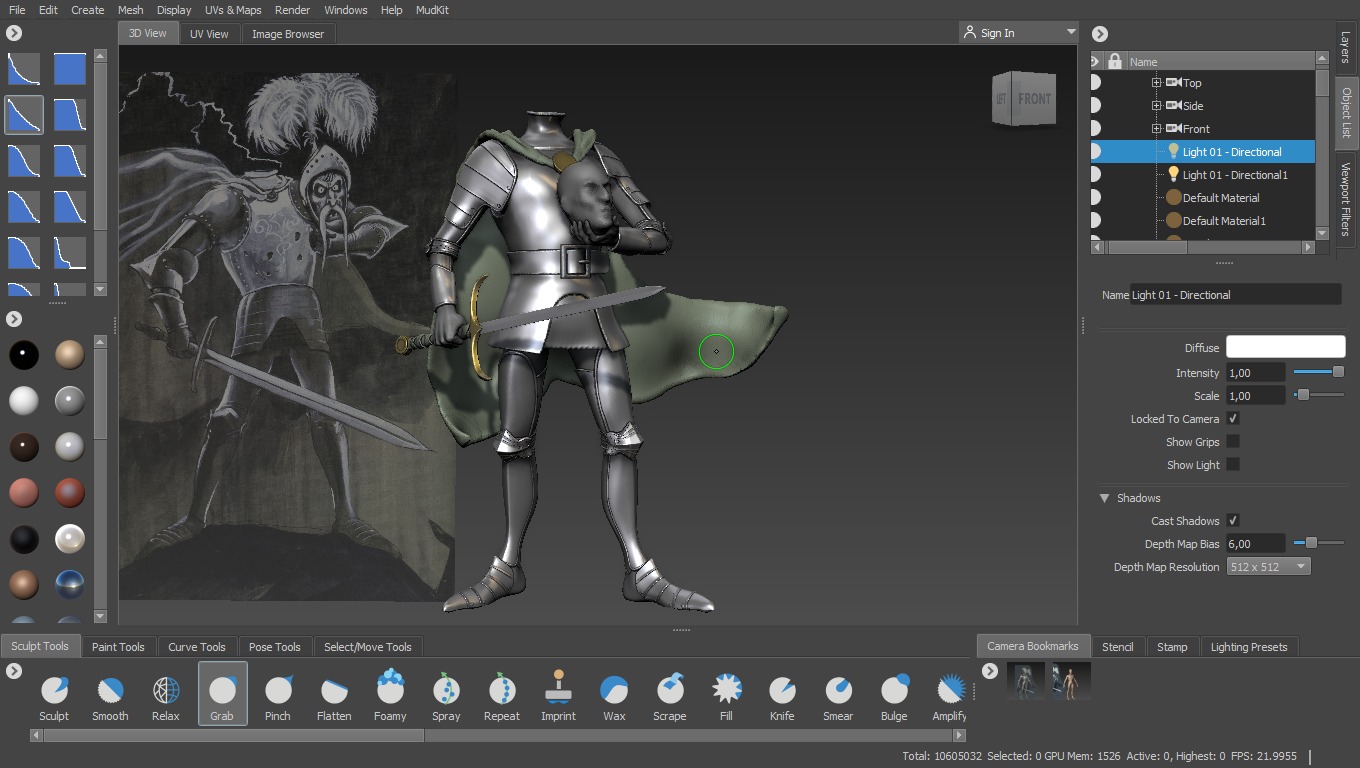The width and height of the screenshot is (1360, 768).
Task: Open the UVs & Maps menu
Action: pyautogui.click(x=232, y=10)
